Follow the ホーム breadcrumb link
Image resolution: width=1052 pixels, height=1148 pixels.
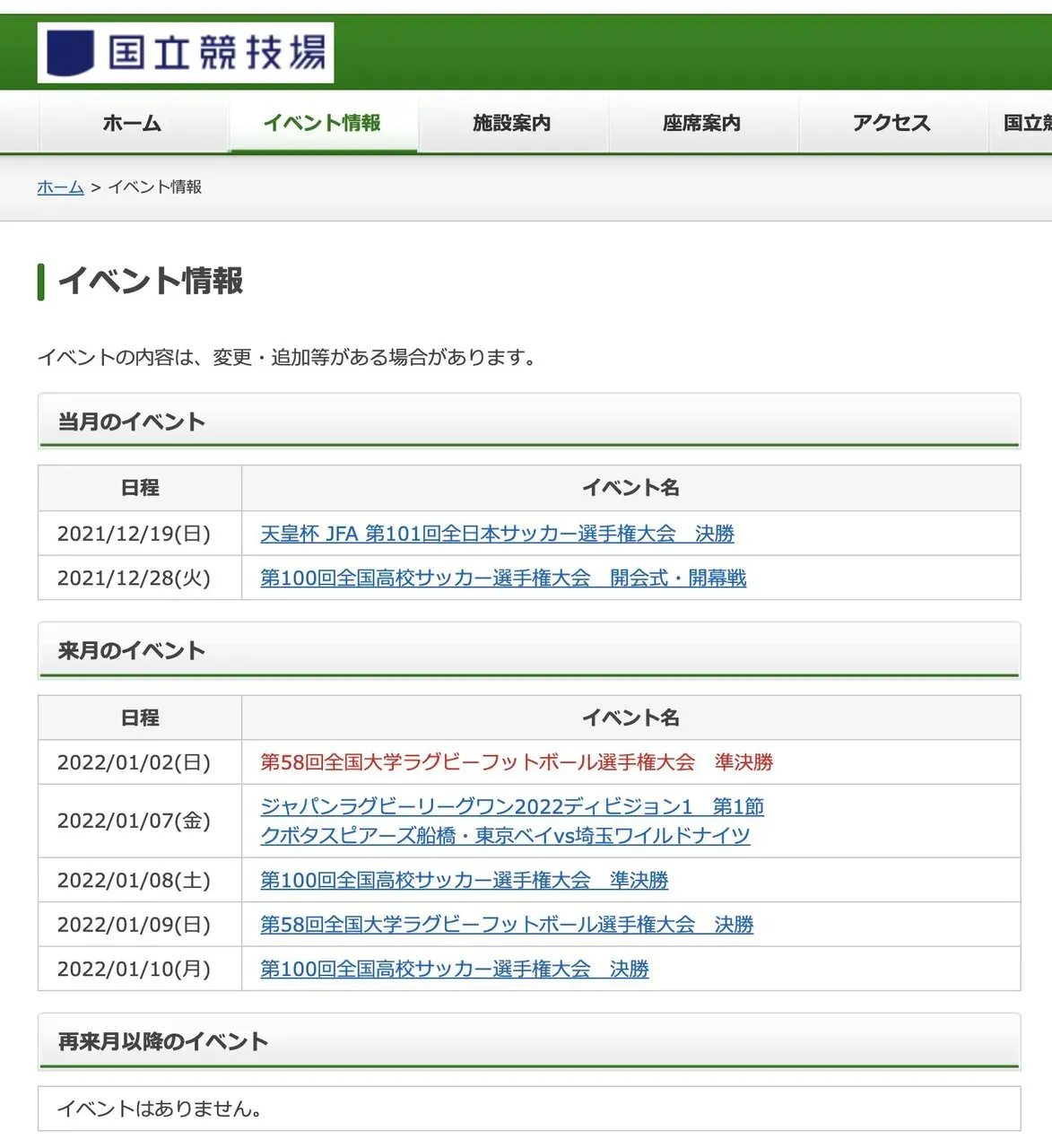click(x=59, y=187)
